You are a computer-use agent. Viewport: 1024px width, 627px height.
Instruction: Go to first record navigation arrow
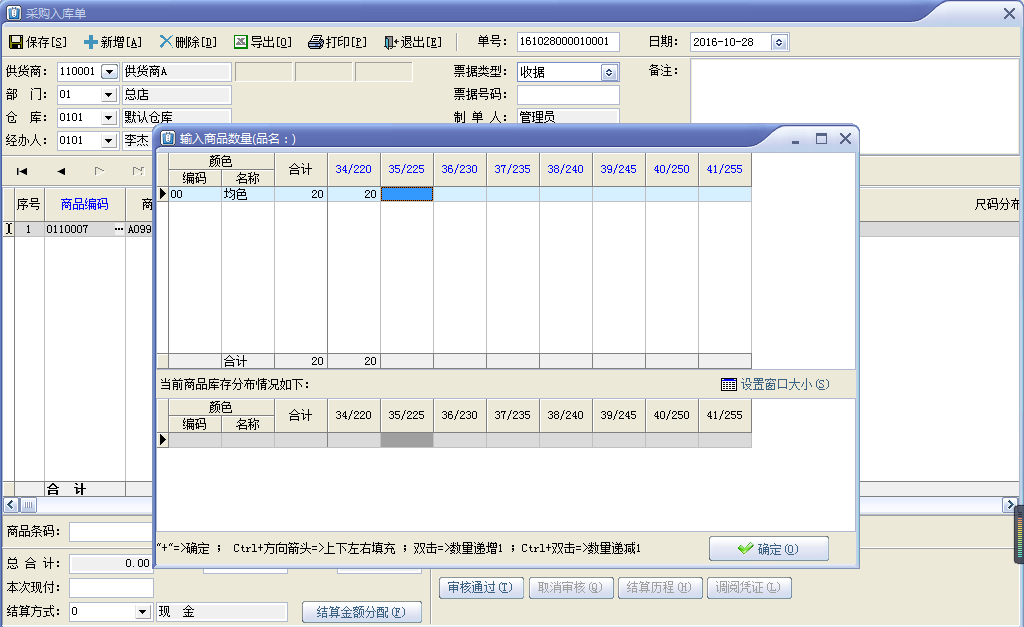[21, 171]
